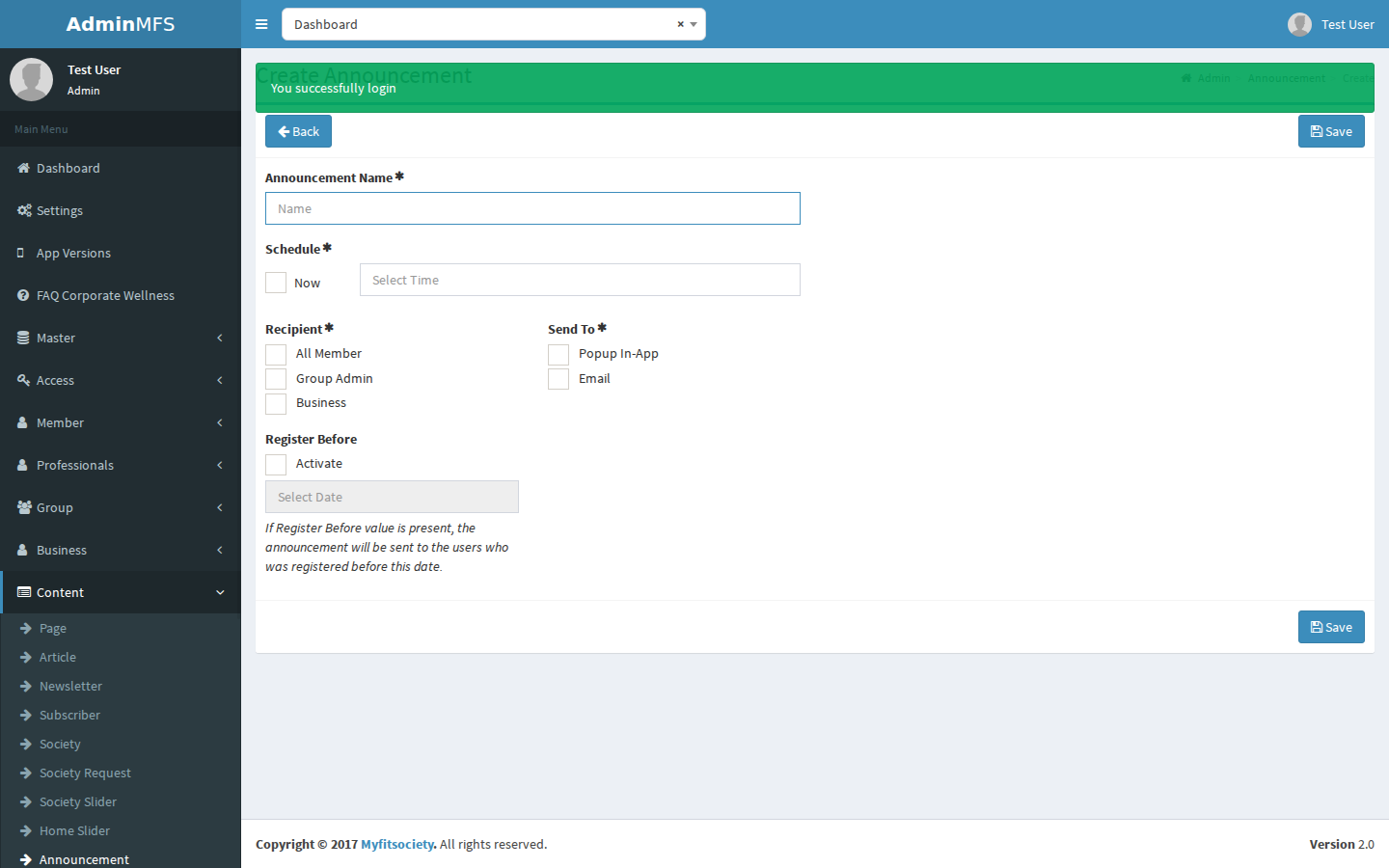Viewport: 1389px width, 868px height.
Task: Tick the Popup In-App checkbox
Action: coord(558,354)
